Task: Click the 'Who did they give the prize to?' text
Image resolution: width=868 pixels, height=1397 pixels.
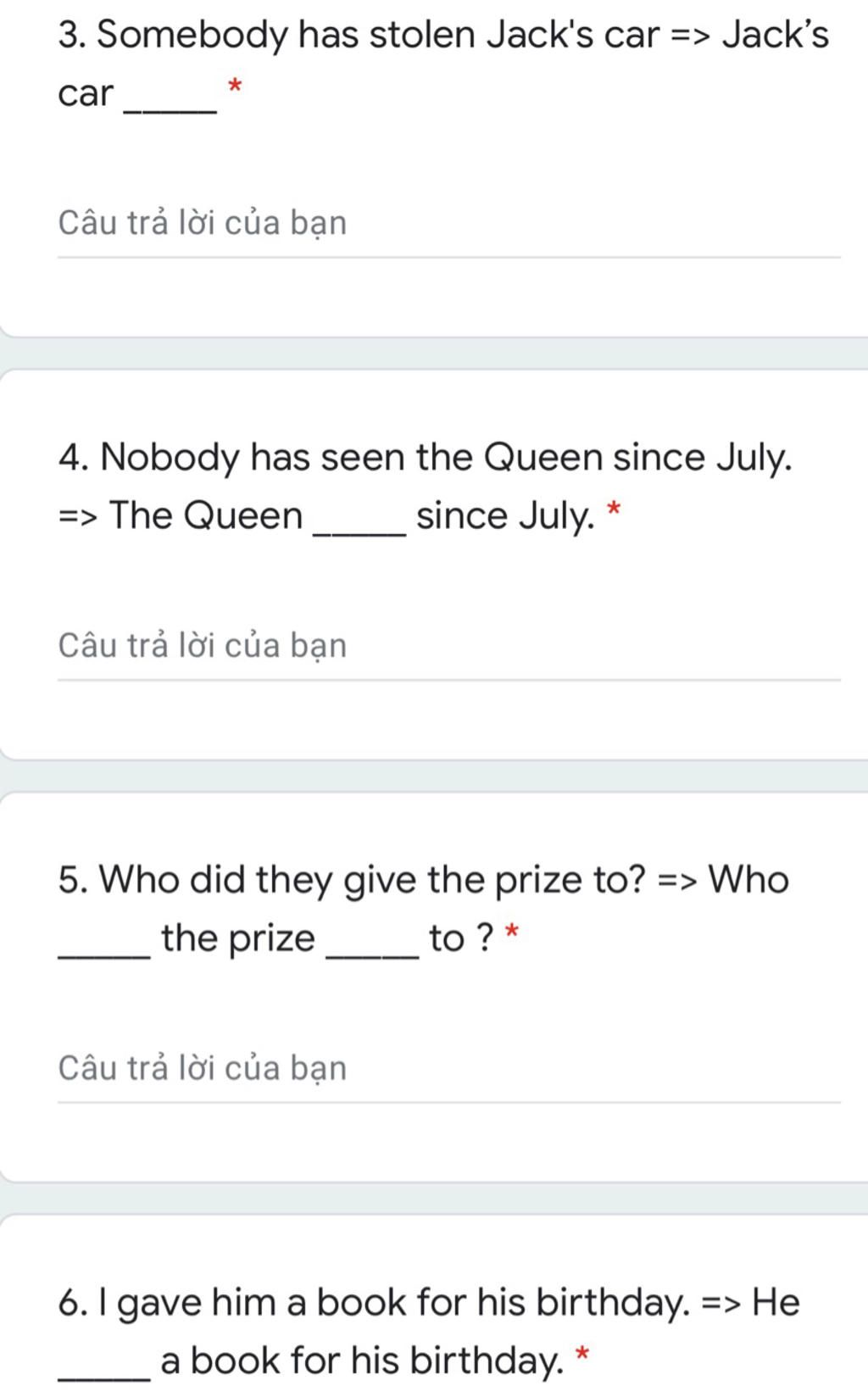Action: pyautogui.click(x=373, y=880)
